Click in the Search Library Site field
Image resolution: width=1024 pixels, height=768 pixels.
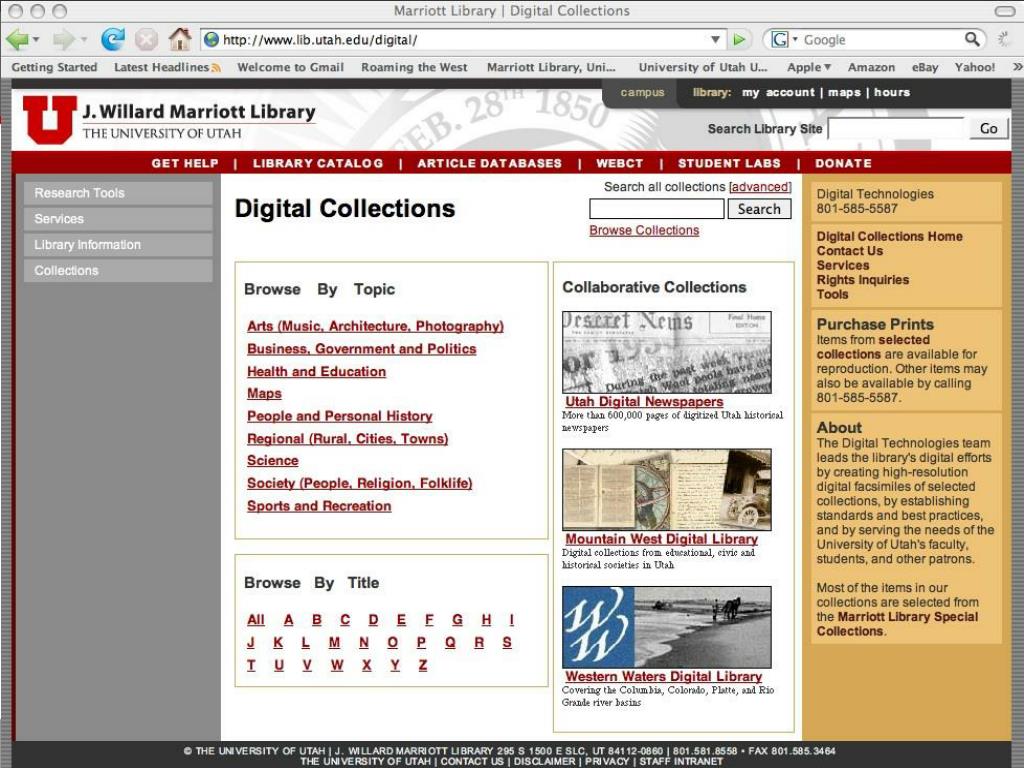coord(896,129)
